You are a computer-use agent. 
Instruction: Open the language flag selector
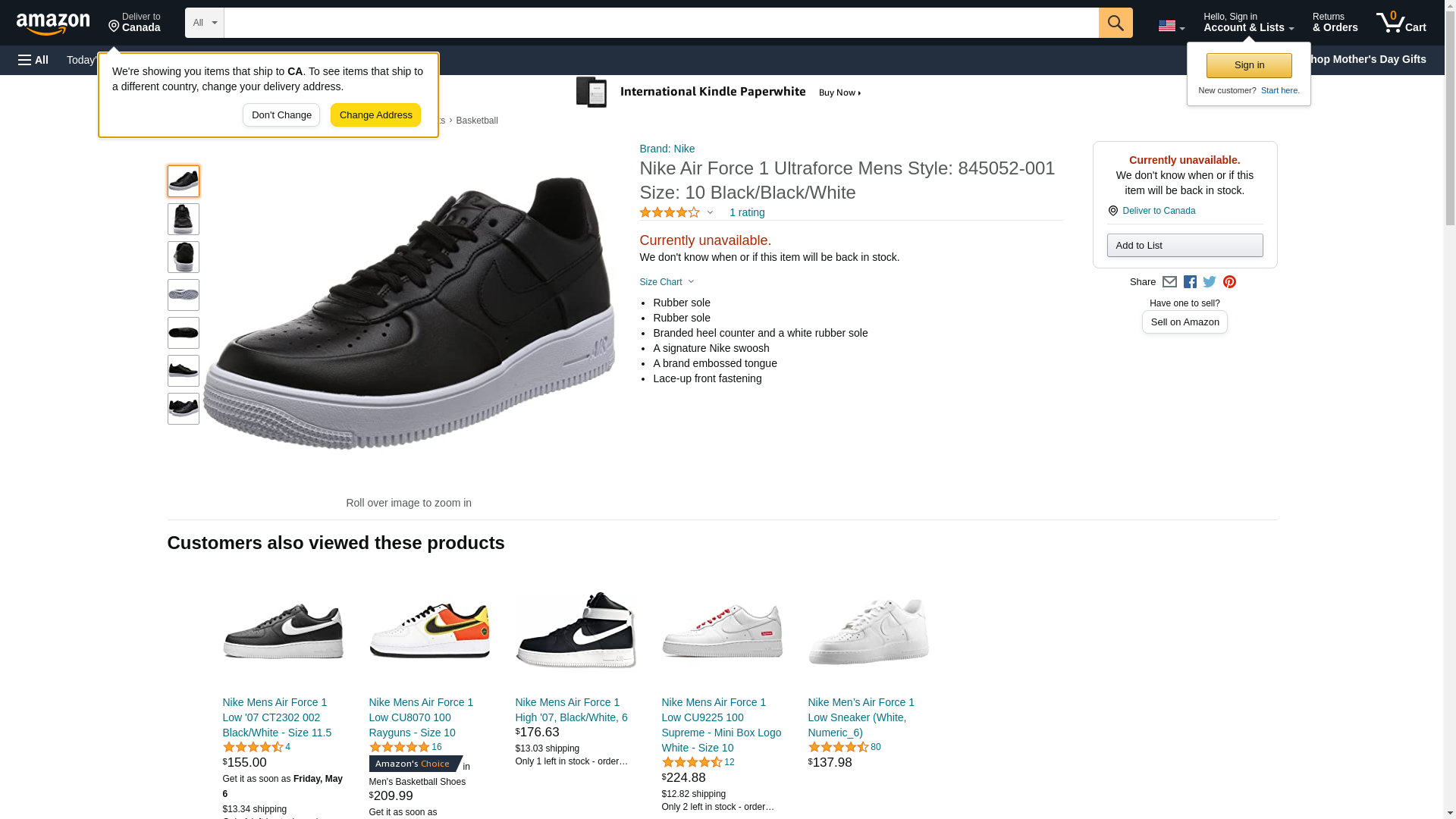pyautogui.click(x=1171, y=26)
